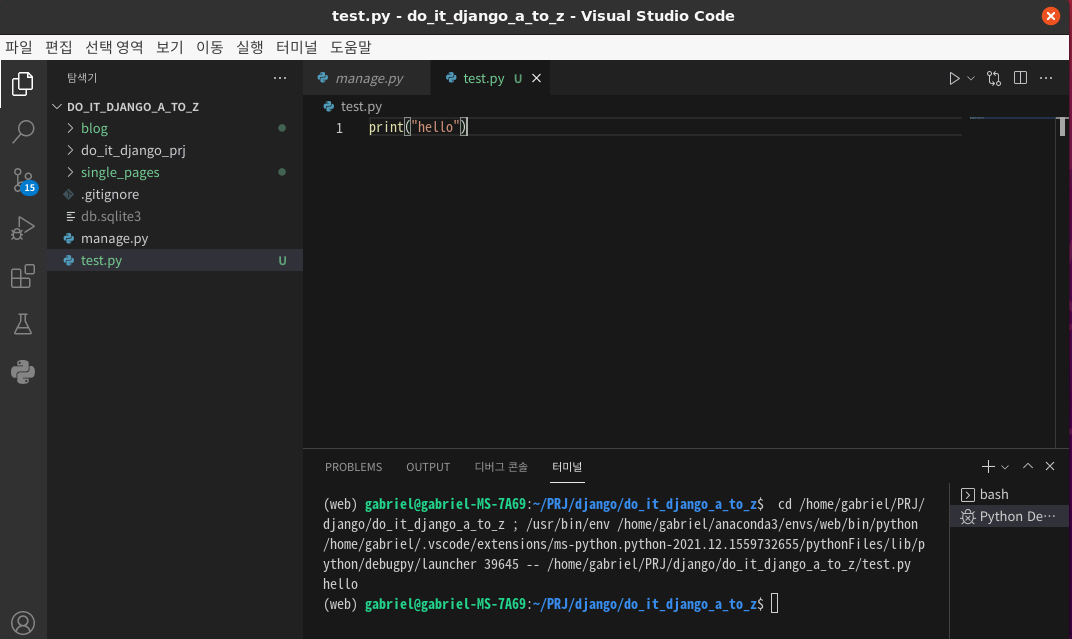Open the 보기 menu

coord(169,47)
